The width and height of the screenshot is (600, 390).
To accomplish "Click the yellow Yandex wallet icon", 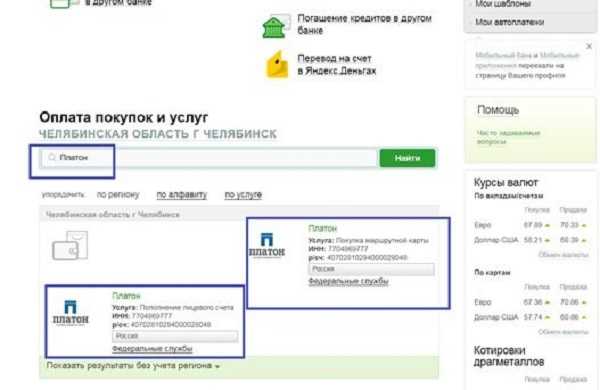I will point(277,65).
